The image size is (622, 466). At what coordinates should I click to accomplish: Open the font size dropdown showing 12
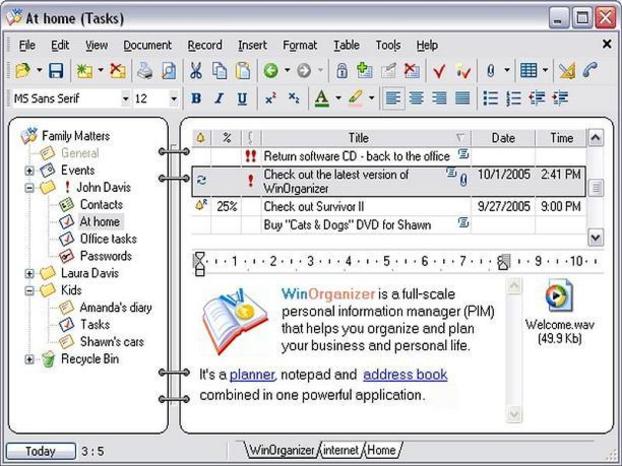click(x=173, y=98)
